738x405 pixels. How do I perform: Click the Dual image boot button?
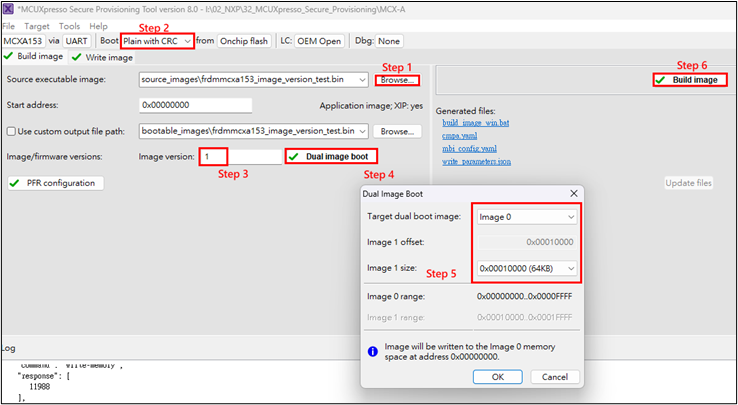click(331, 157)
